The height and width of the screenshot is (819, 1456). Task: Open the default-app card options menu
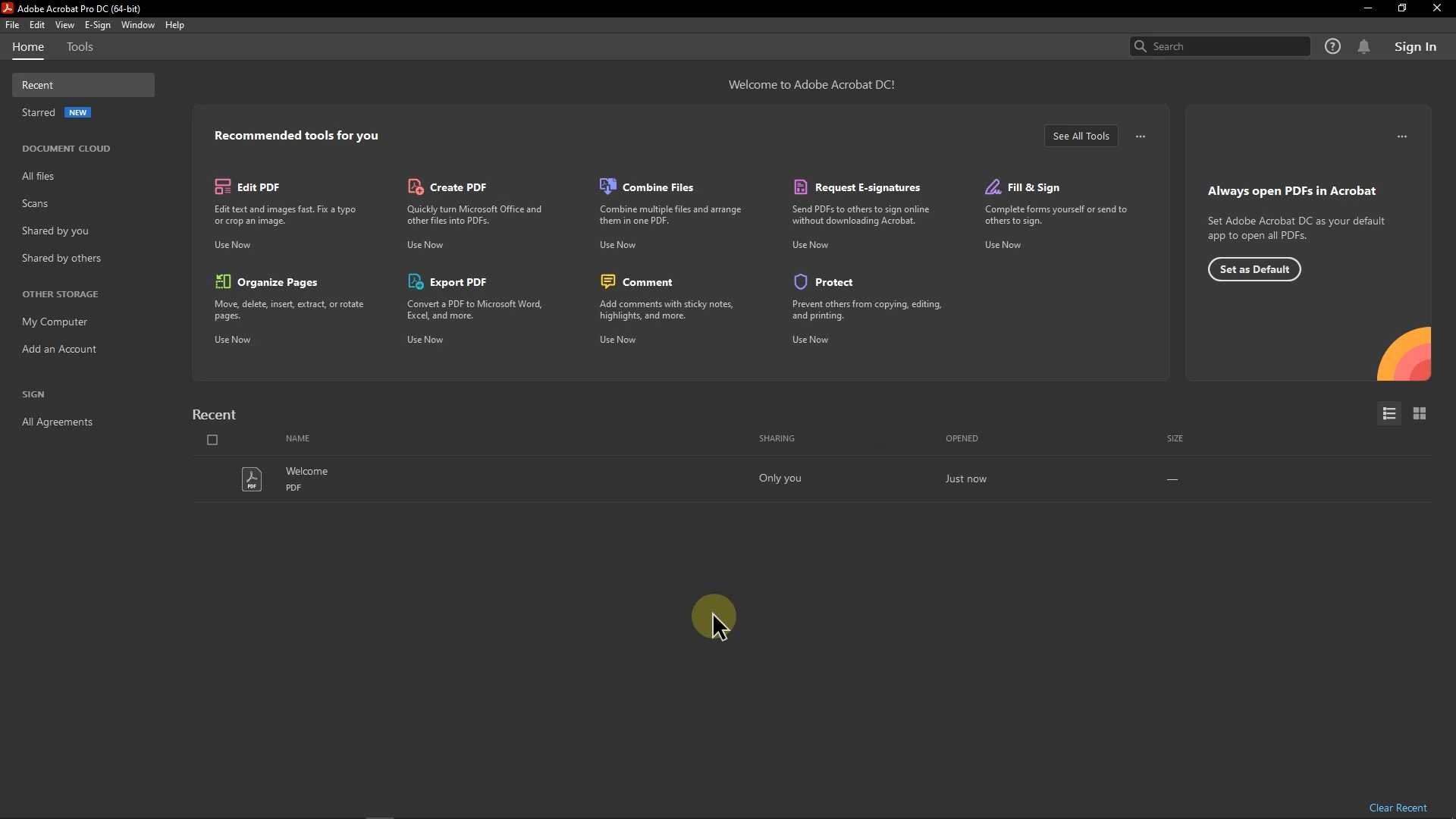pos(1402,136)
